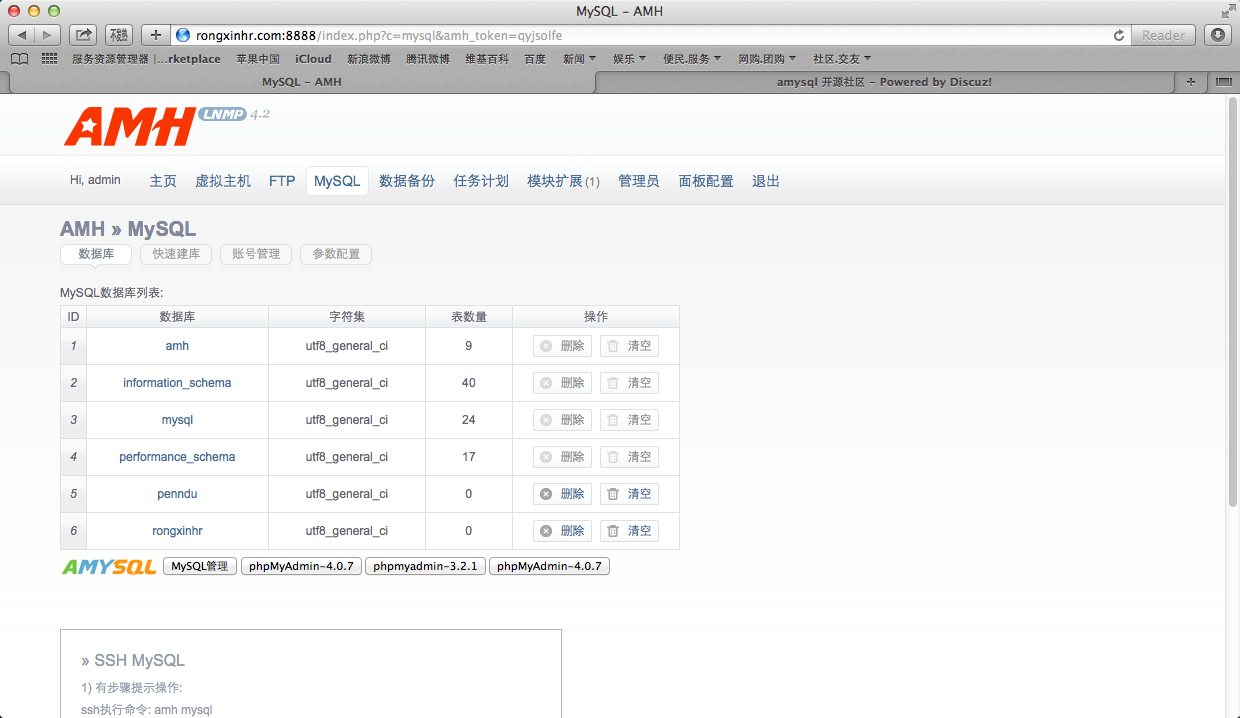Click the Safari back arrow button

point(22,35)
